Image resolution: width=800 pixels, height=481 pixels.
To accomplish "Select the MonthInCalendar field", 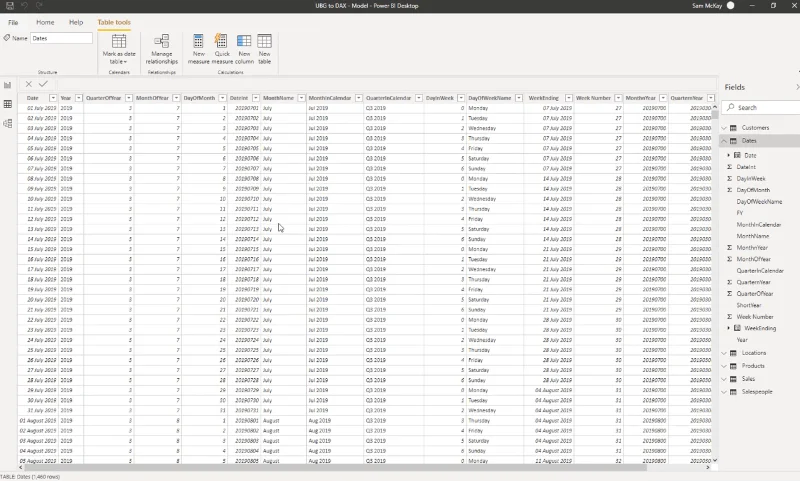I will (x=759, y=224).
